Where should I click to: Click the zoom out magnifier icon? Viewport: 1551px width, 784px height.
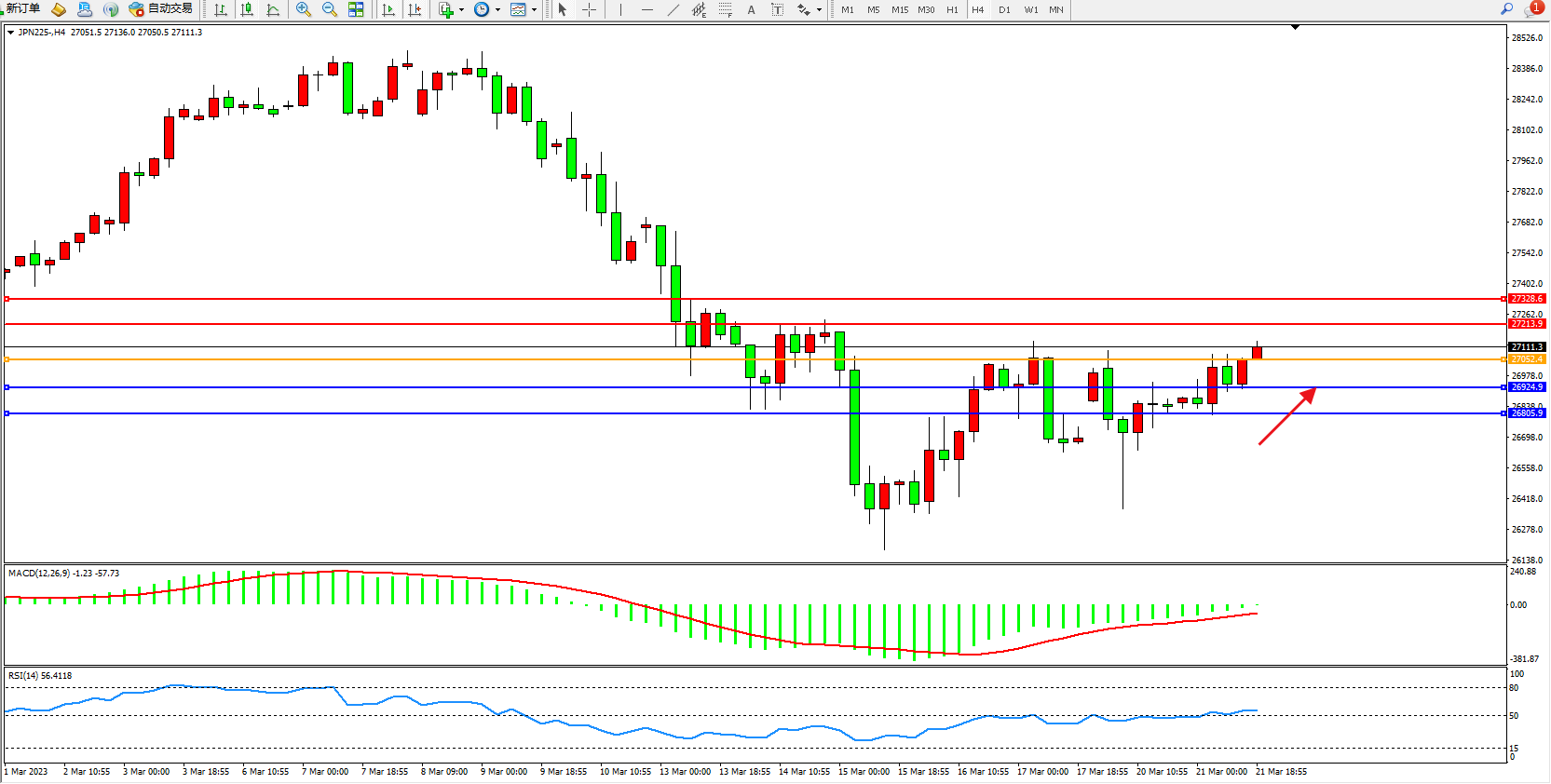click(x=330, y=10)
